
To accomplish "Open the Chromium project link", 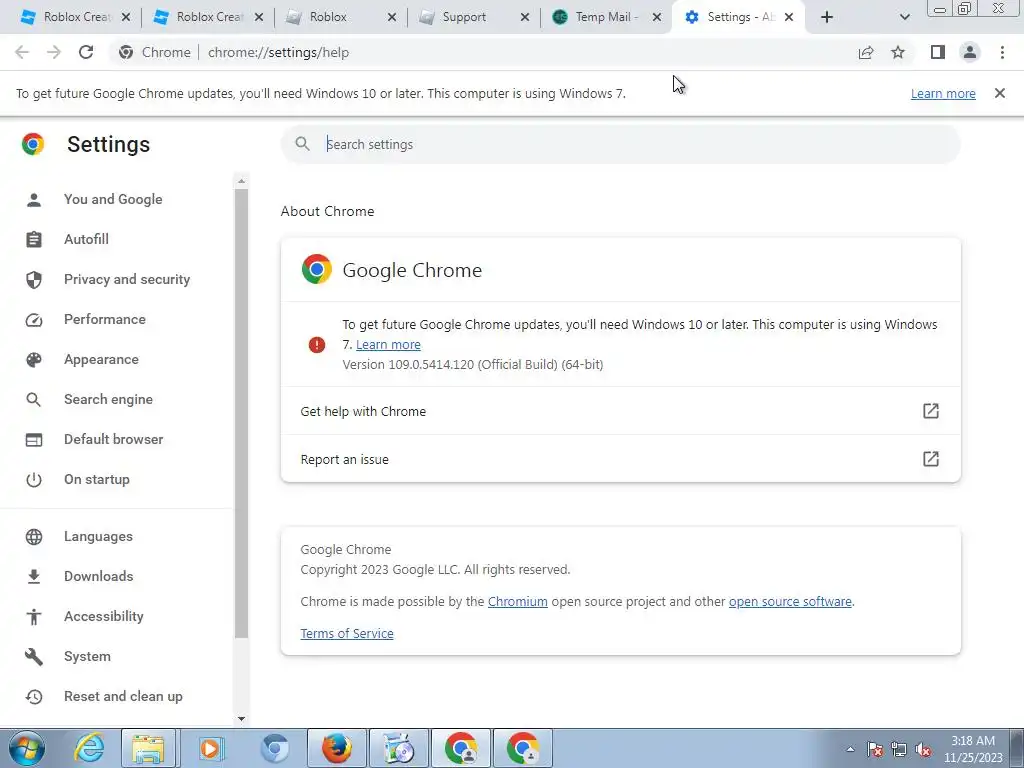I will [x=517, y=601].
